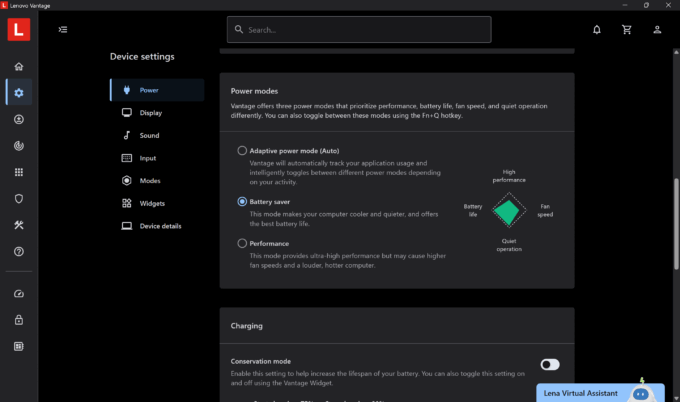Open the bottom dashboard panel icon in sidebar
Image resolution: width=680 pixels, height=402 pixels.
pyautogui.click(x=19, y=346)
